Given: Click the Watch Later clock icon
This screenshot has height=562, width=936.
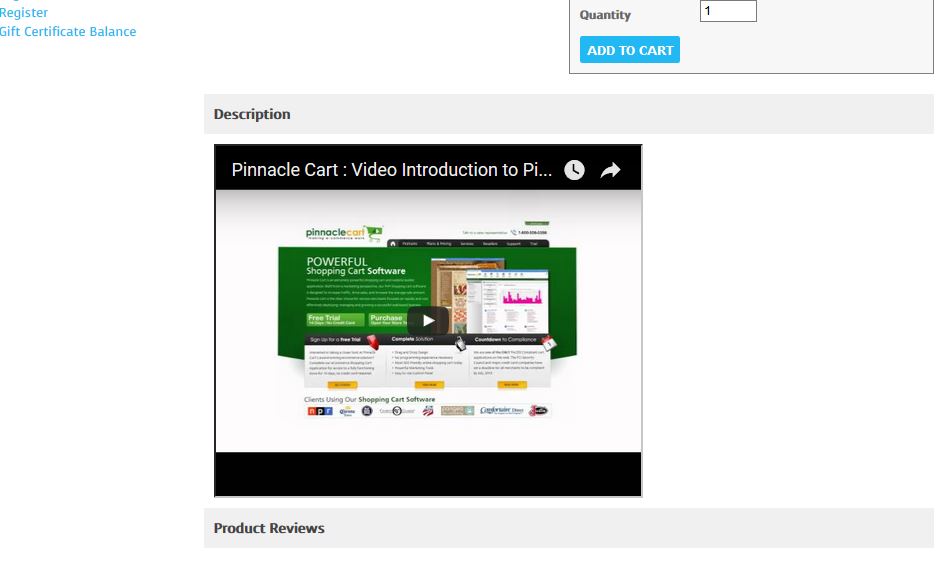Looking at the screenshot, I should [x=574, y=170].
